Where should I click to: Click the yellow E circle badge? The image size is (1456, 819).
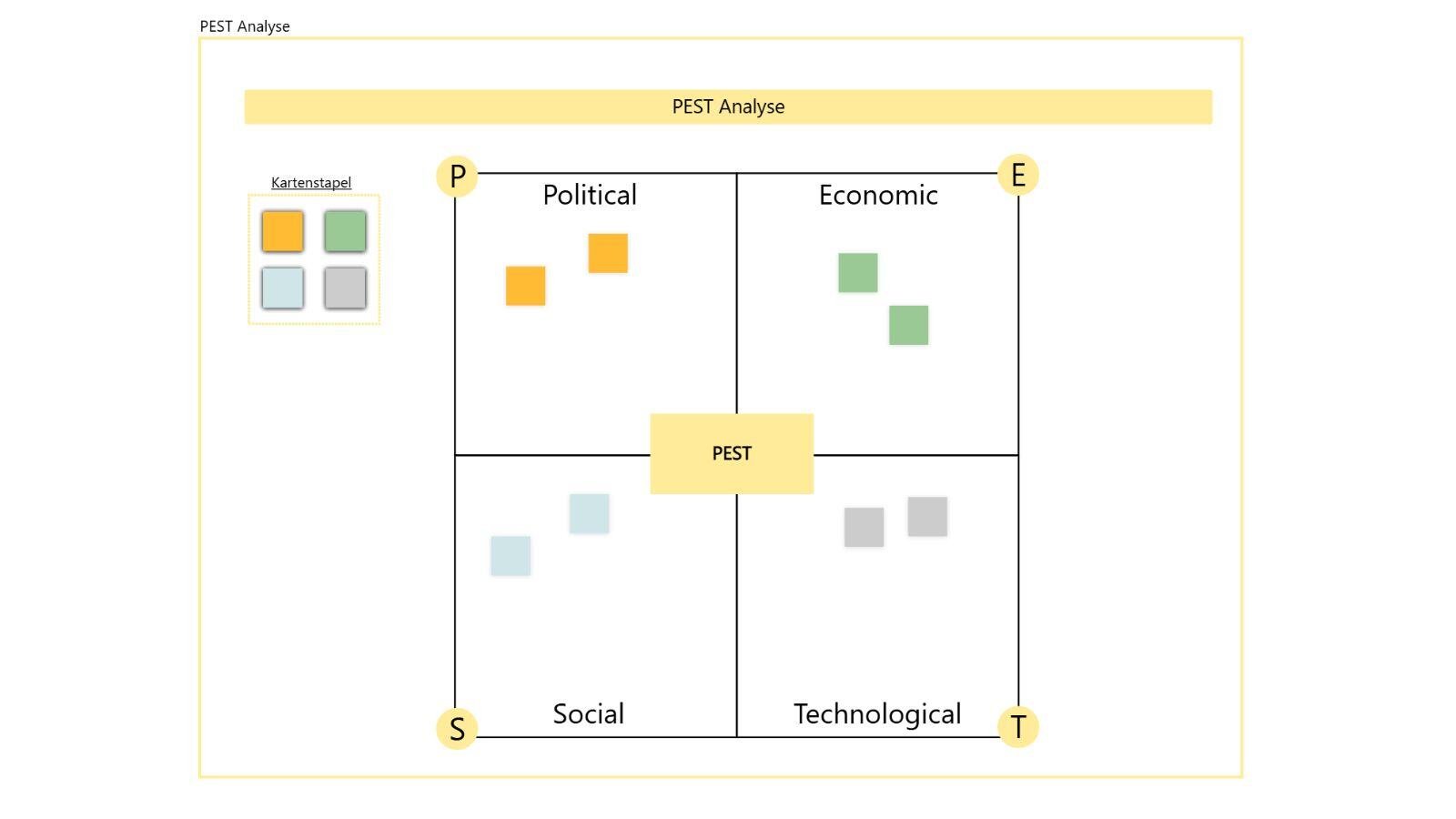[x=1018, y=174]
